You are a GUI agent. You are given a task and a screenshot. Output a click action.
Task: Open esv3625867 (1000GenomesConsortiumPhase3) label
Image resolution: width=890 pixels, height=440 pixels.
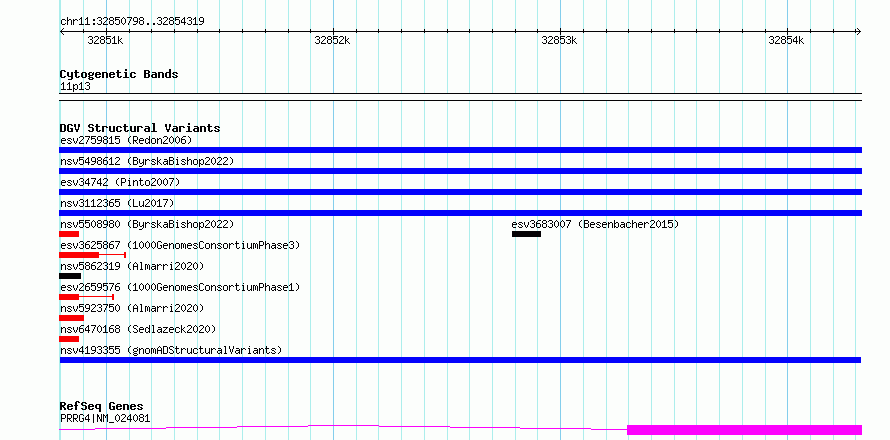pyautogui.click(x=180, y=245)
